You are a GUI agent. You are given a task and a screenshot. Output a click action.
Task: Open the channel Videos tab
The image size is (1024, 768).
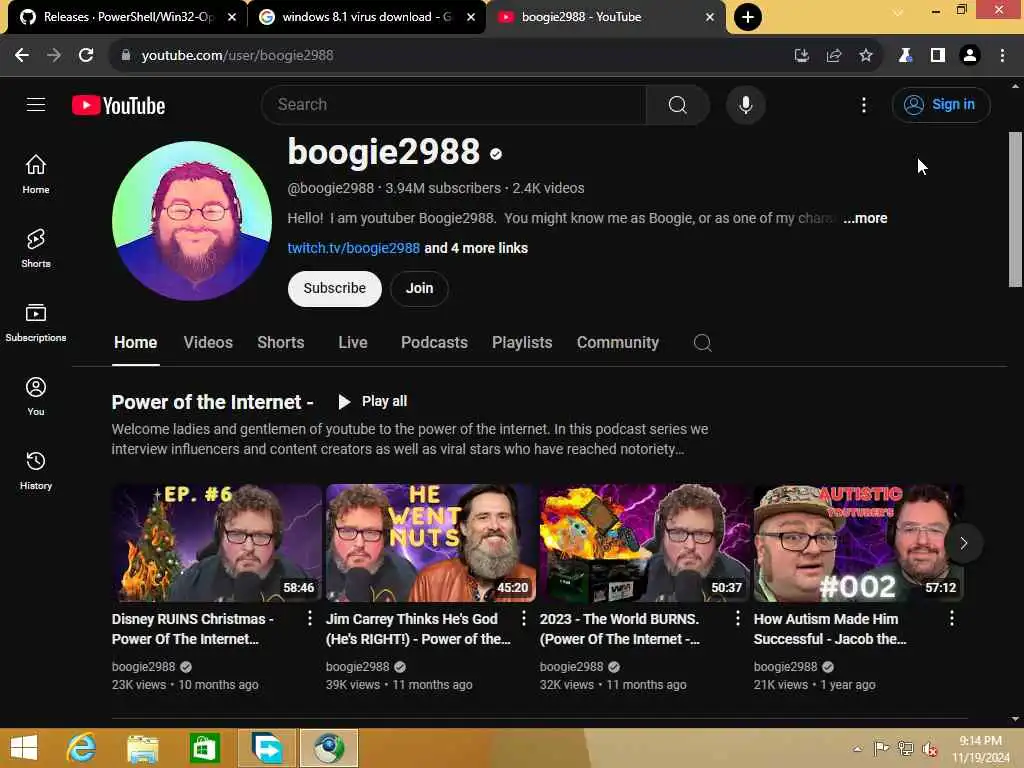click(x=208, y=342)
